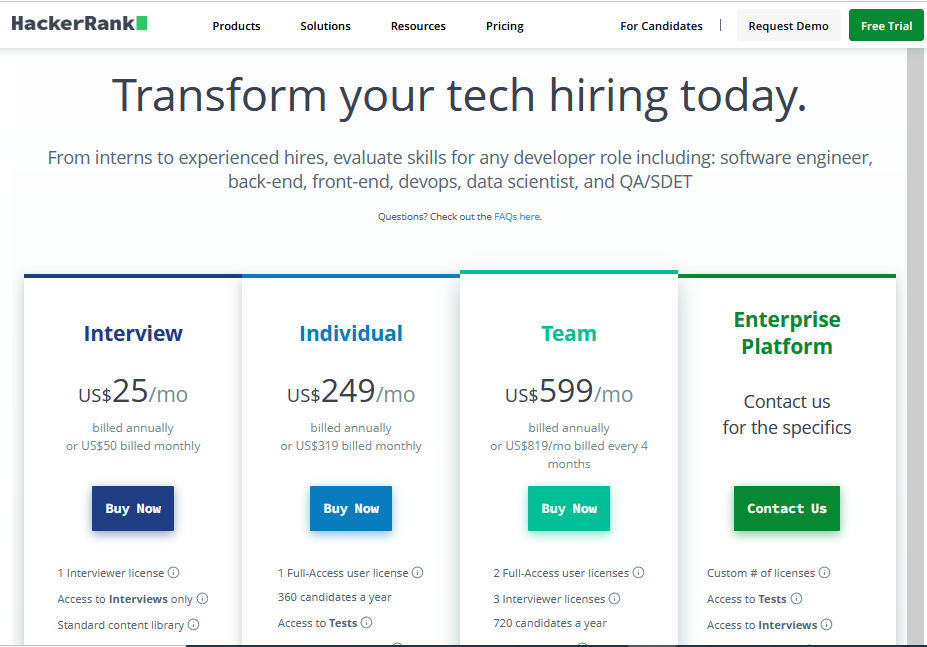
Task: Go to the Pricing page
Action: tap(505, 26)
